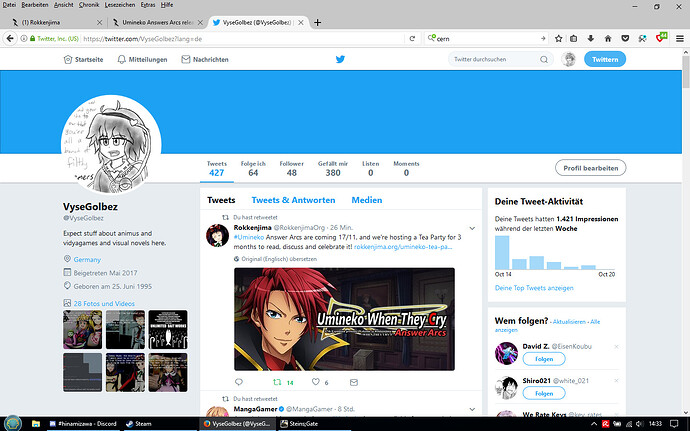Click the #Umineko hashtag

pos(249,237)
